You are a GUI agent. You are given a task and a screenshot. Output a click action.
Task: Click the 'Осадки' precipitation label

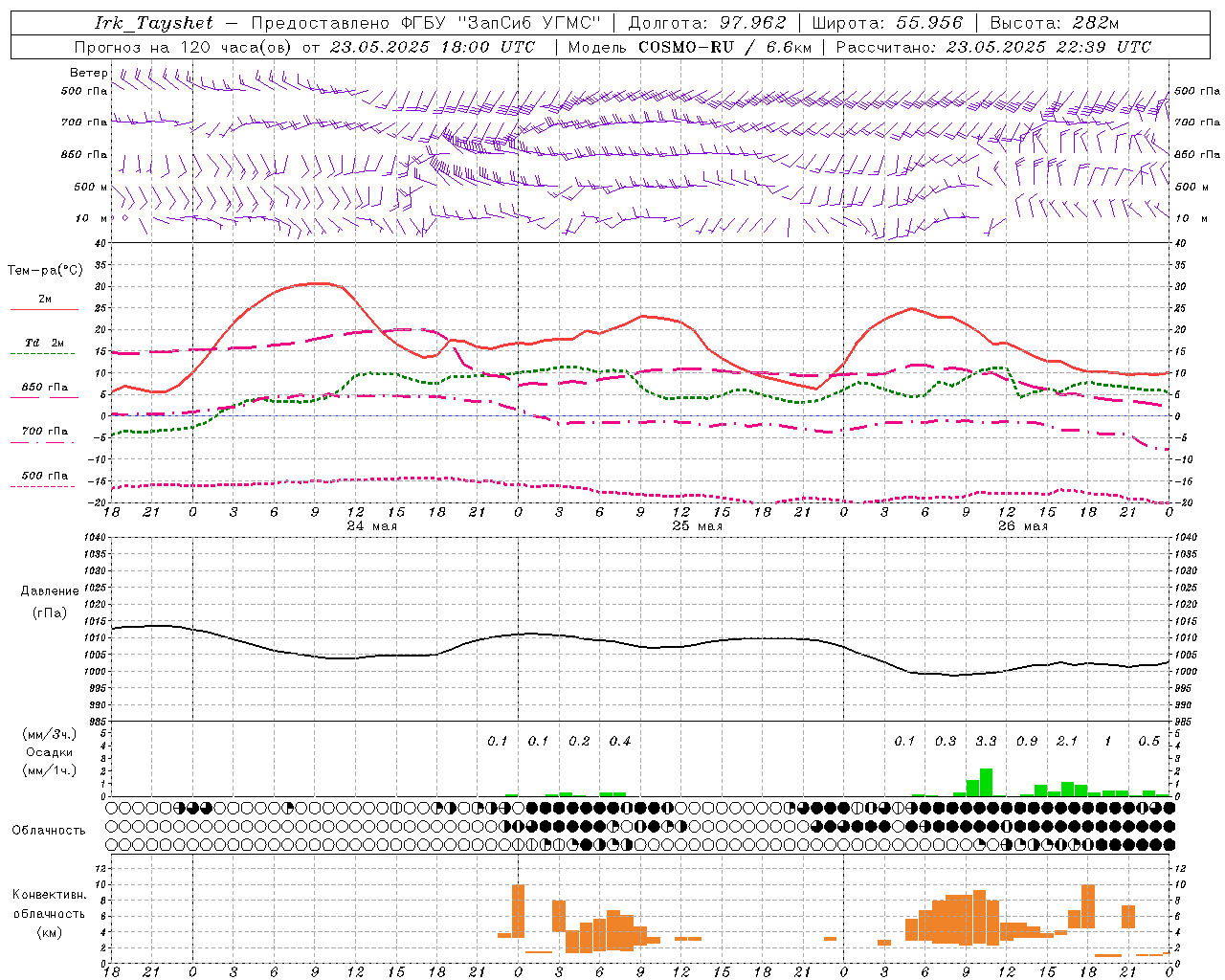(49, 752)
